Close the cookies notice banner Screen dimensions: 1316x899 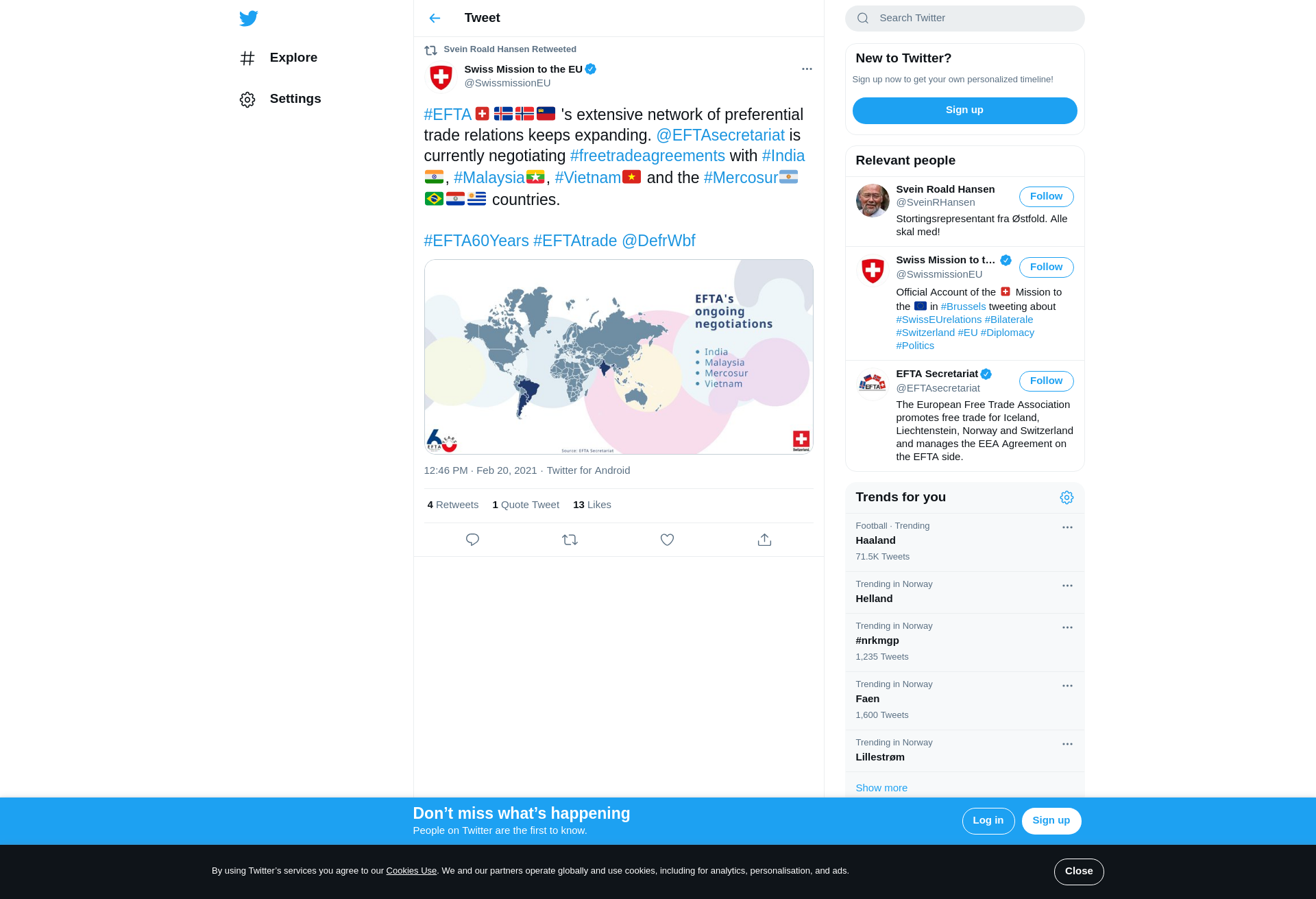coord(1079,872)
